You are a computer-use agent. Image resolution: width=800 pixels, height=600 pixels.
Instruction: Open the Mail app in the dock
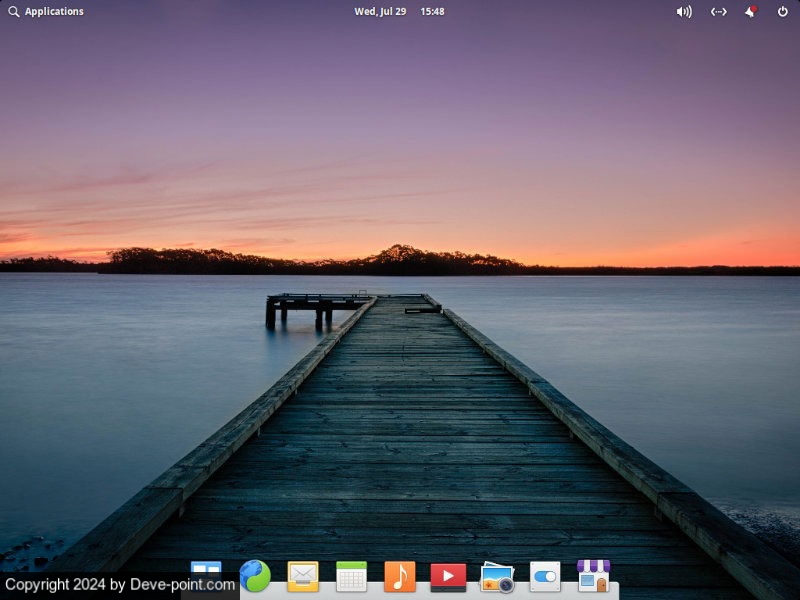click(303, 576)
